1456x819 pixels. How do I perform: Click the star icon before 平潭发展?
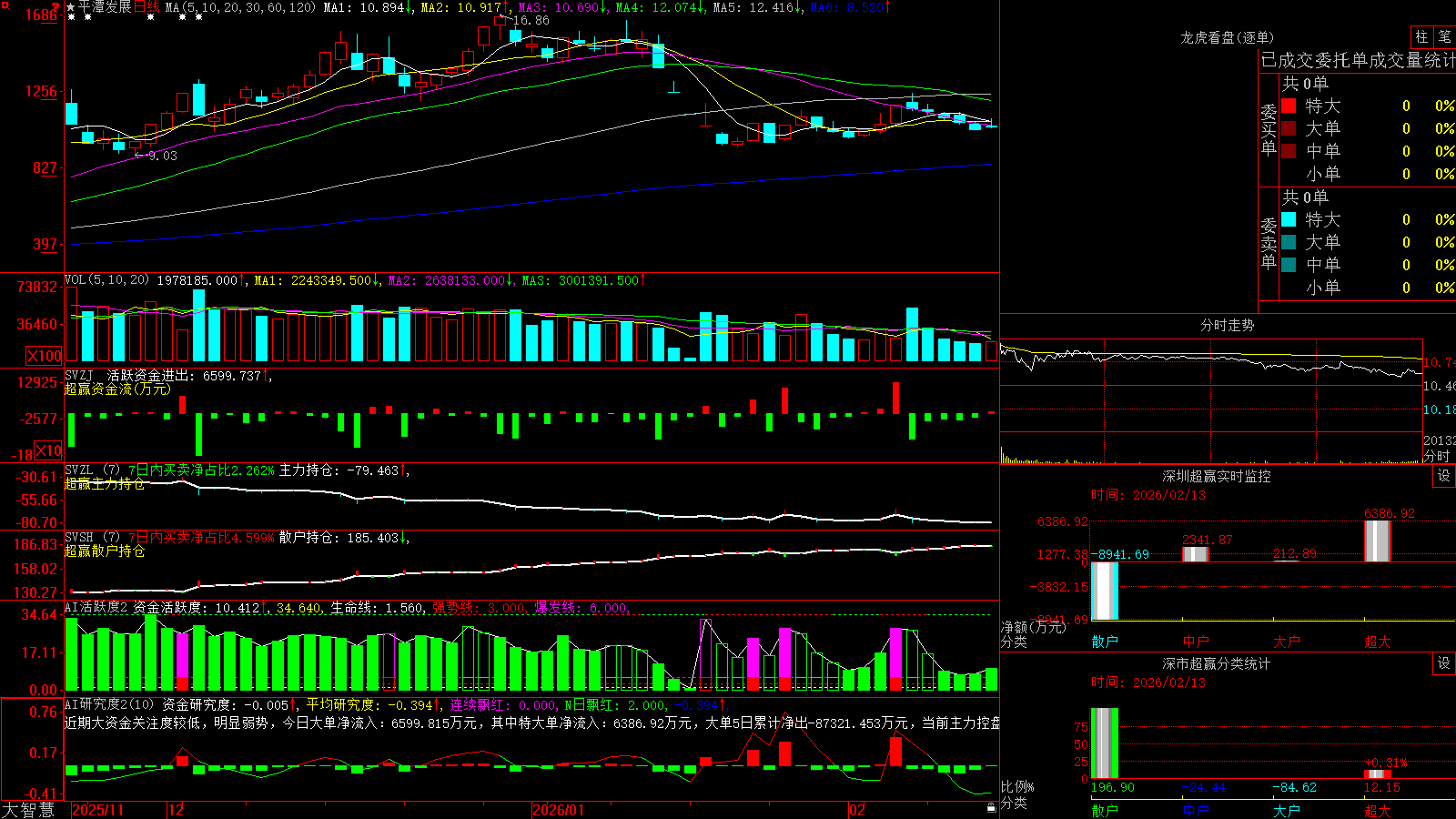pos(71,7)
